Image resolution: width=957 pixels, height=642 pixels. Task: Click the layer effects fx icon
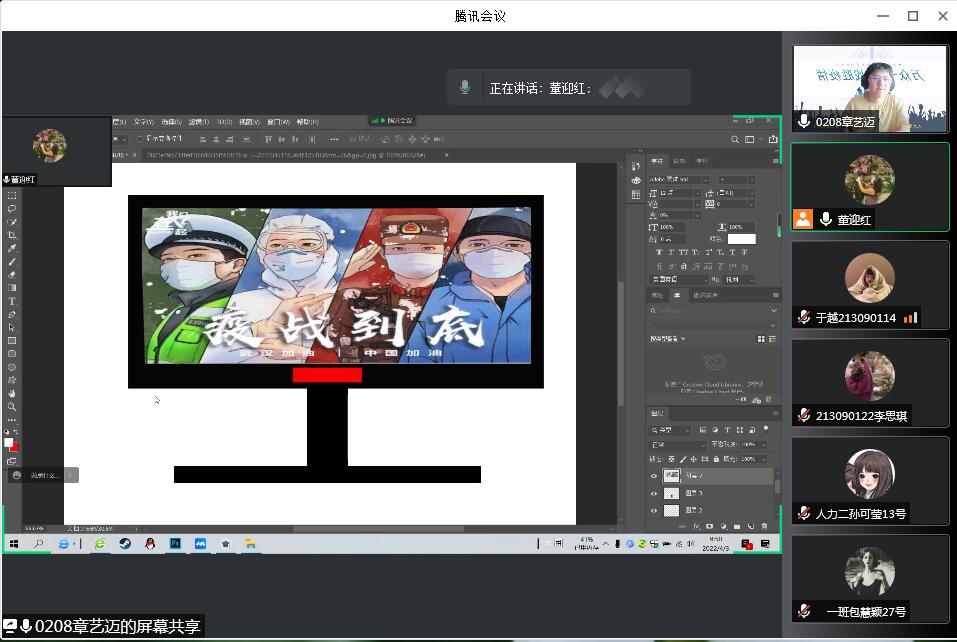(696, 526)
